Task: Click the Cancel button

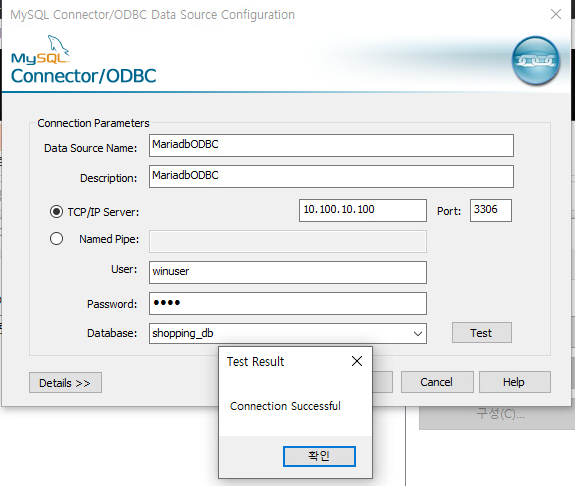Action: [x=437, y=382]
